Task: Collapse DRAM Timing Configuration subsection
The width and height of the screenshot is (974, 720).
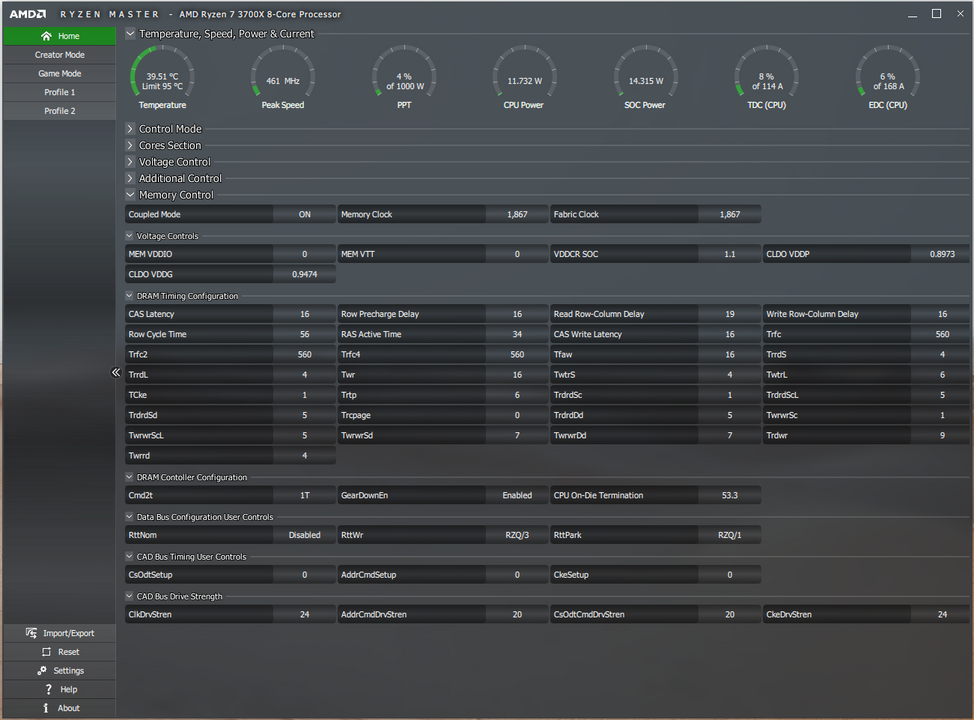Action: click(x=129, y=296)
